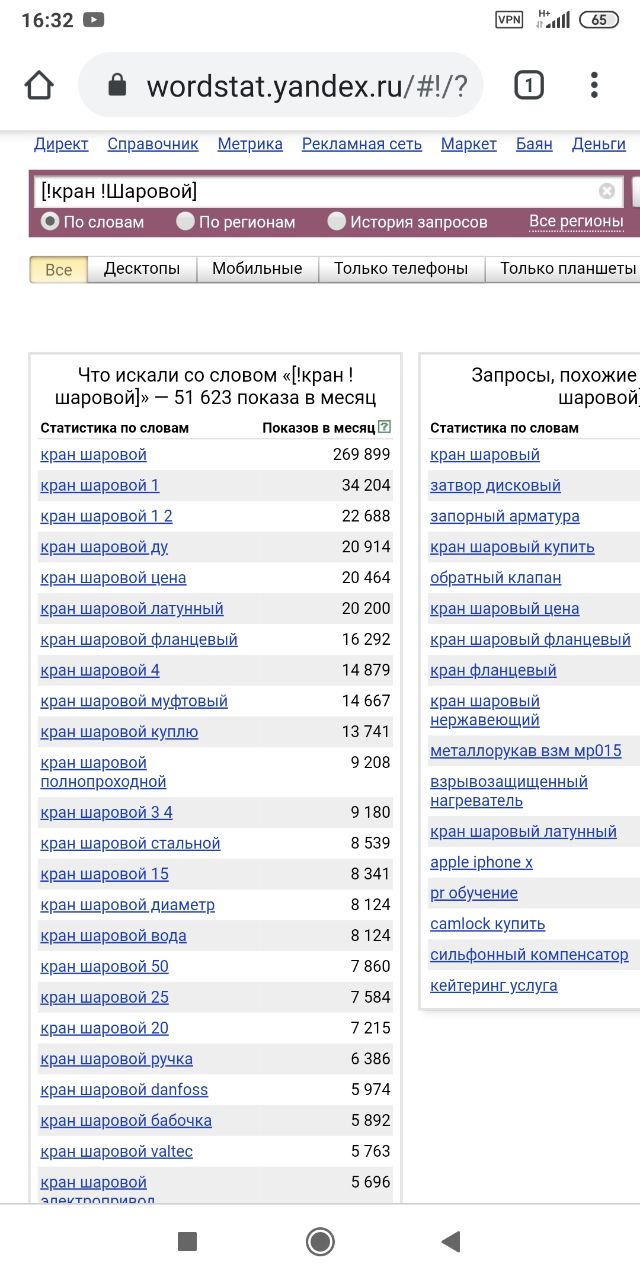Tap the lock icon in address bar

coord(118,86)
